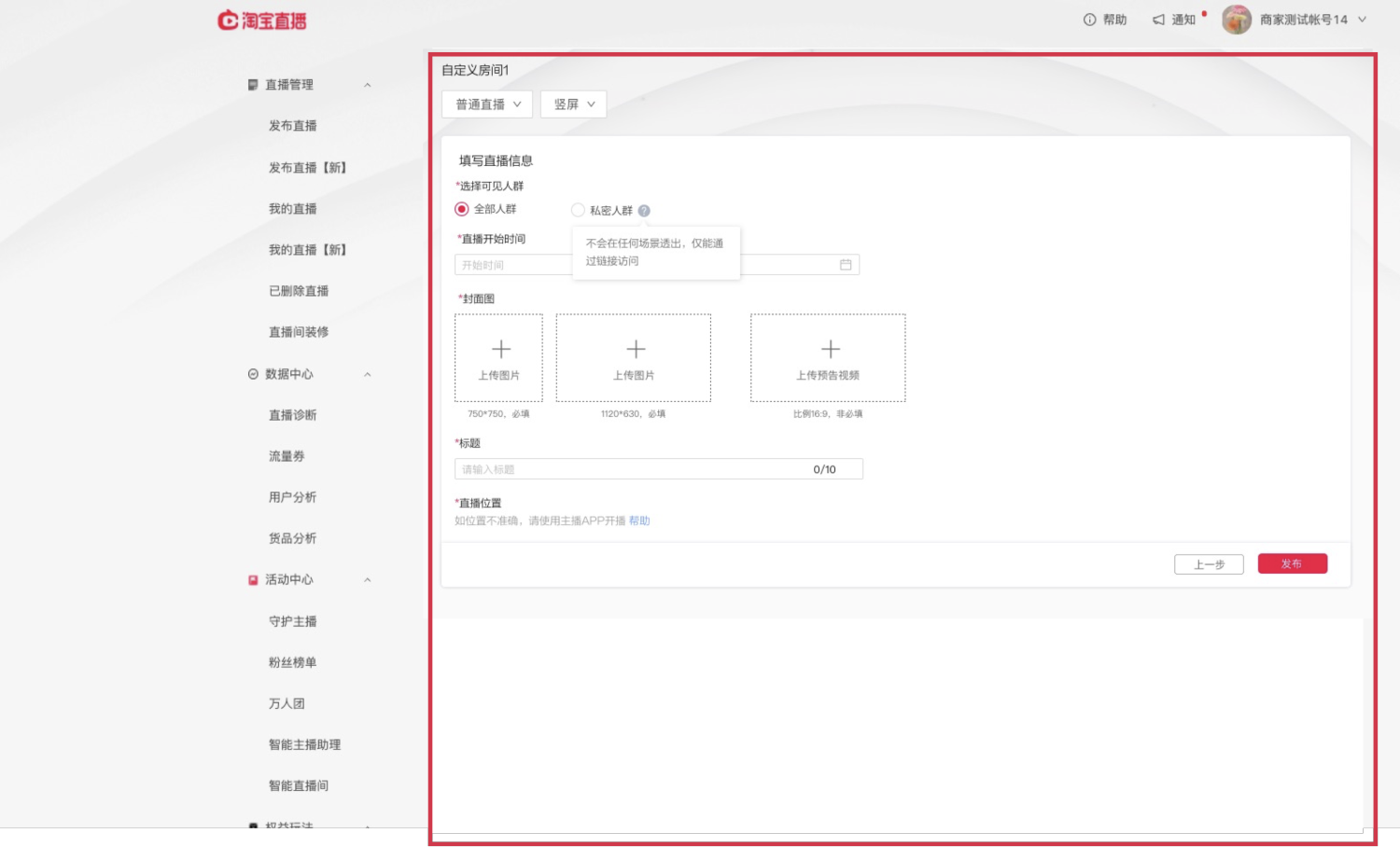Click the 上一步 previous step button
This screenshot has width=1400, height=847.
[1209, 564]
